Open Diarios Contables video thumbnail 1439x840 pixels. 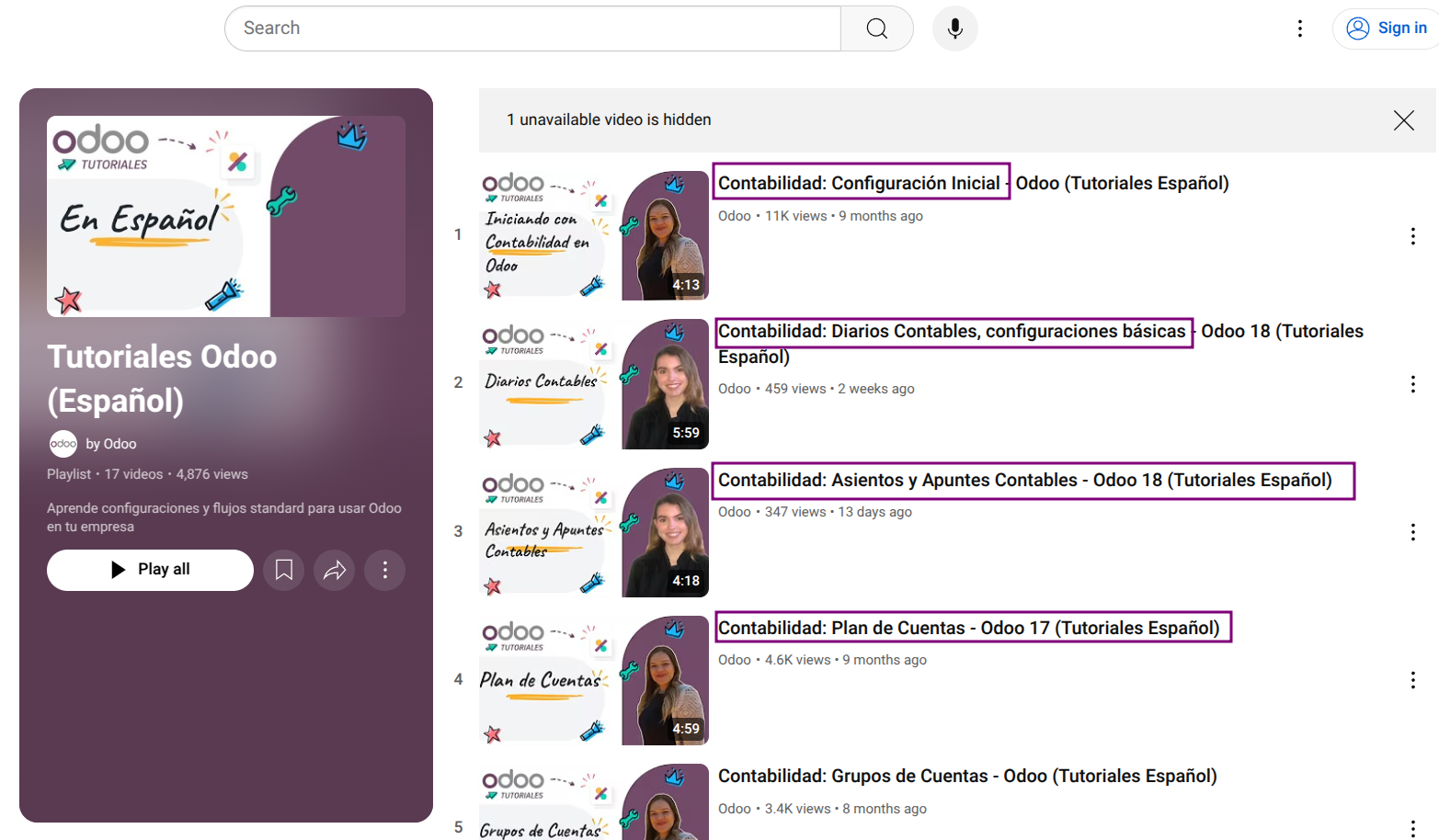tap(594, 384)
